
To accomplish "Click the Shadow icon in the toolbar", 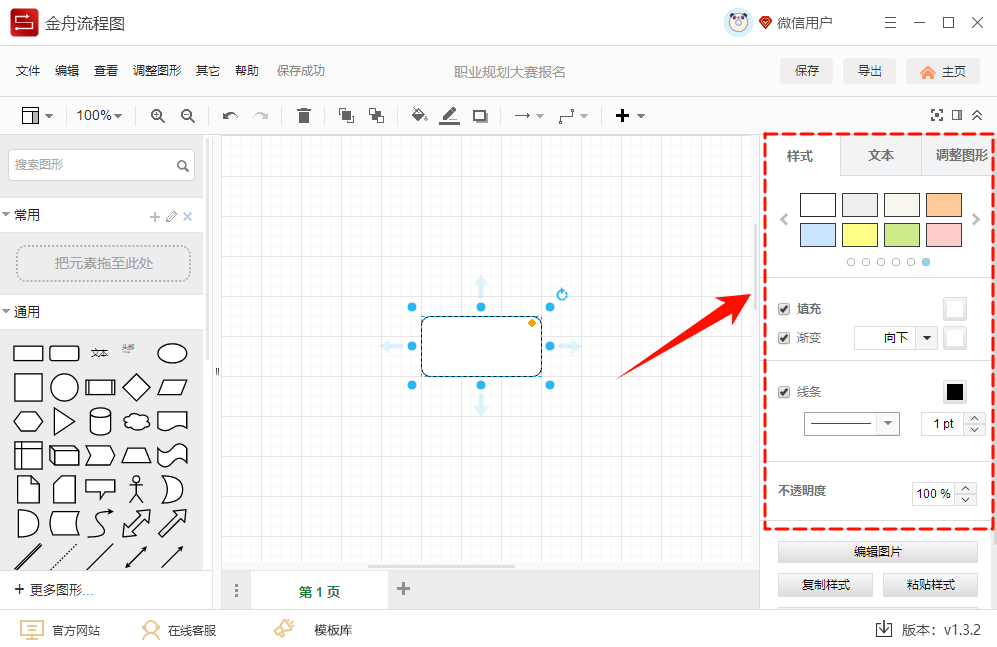I will coord(479,115).
